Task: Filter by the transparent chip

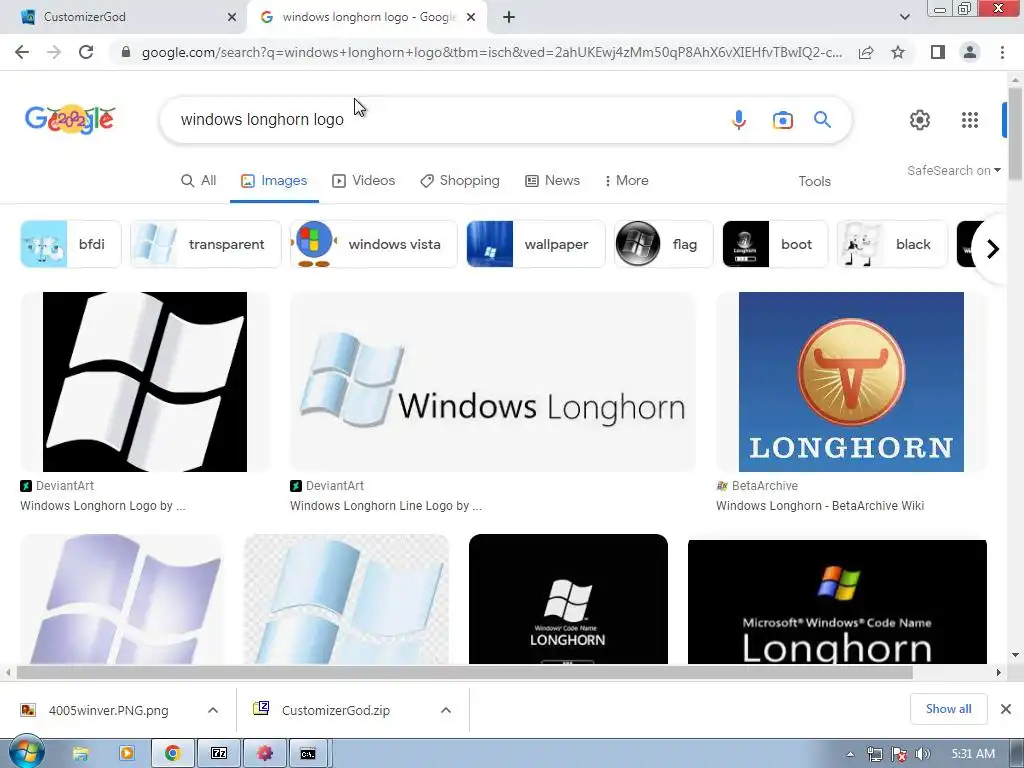Action: click(206, 244)
